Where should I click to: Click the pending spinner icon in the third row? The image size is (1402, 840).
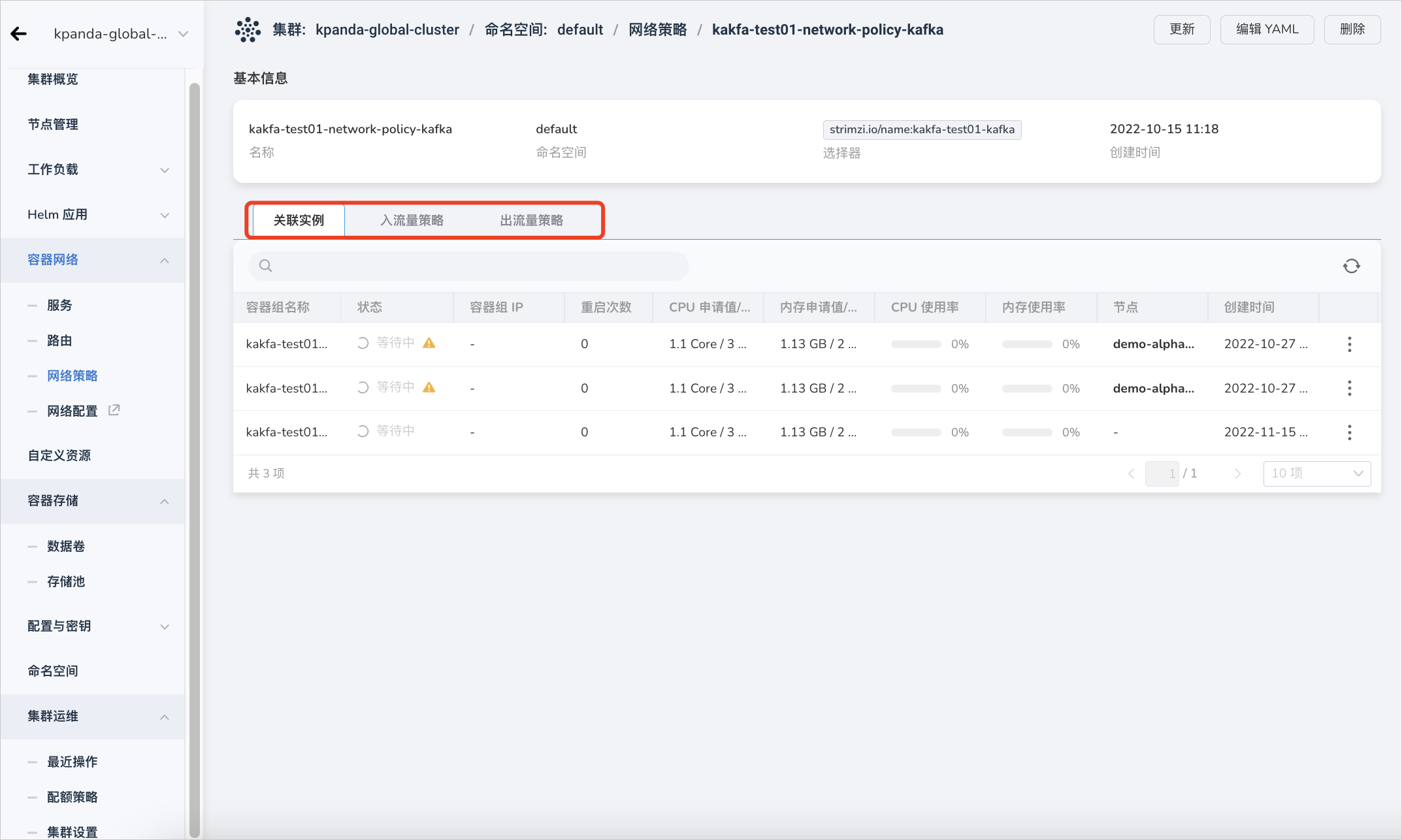(x=363, y=431)
